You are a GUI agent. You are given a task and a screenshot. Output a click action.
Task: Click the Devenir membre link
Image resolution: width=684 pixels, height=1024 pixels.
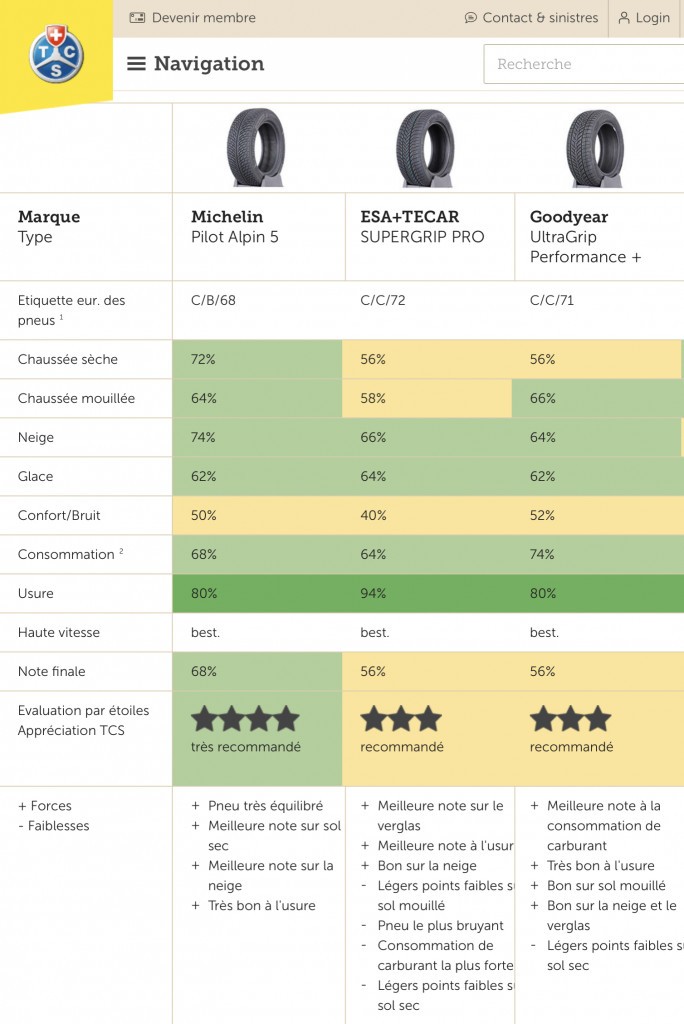(x=204, y=18)
